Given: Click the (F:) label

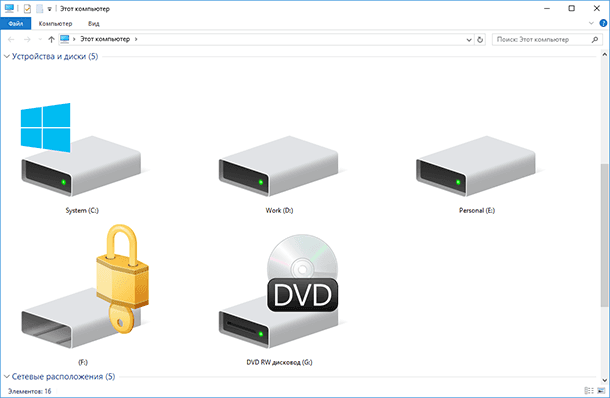Looking at the screenshot, I should pyautogui.click(x=83, y=362).
